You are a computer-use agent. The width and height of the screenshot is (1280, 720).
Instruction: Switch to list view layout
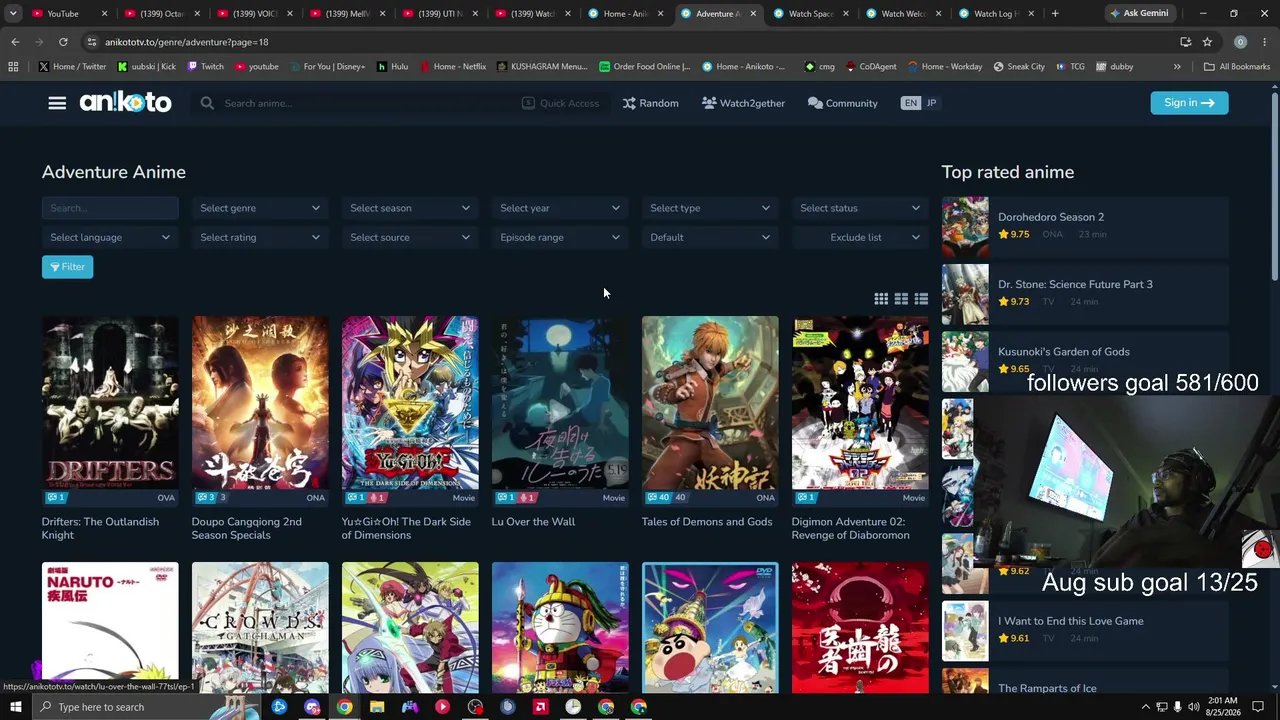[x=921, y=299]
